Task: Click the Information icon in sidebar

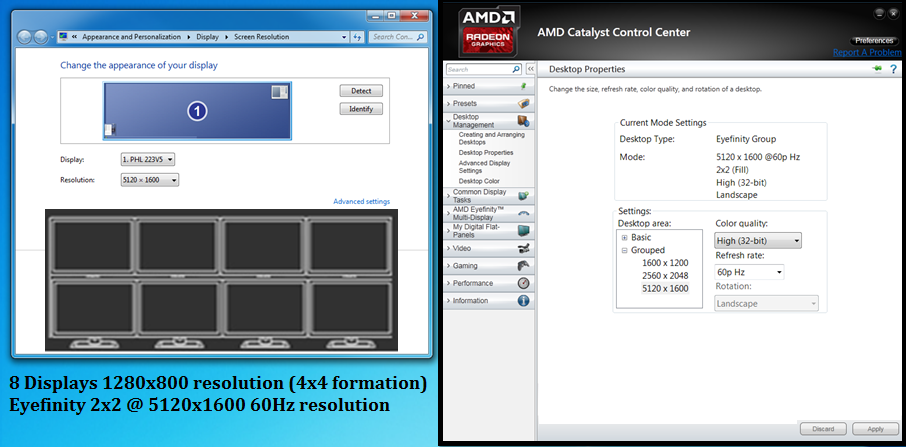Action: click(523, 300)
